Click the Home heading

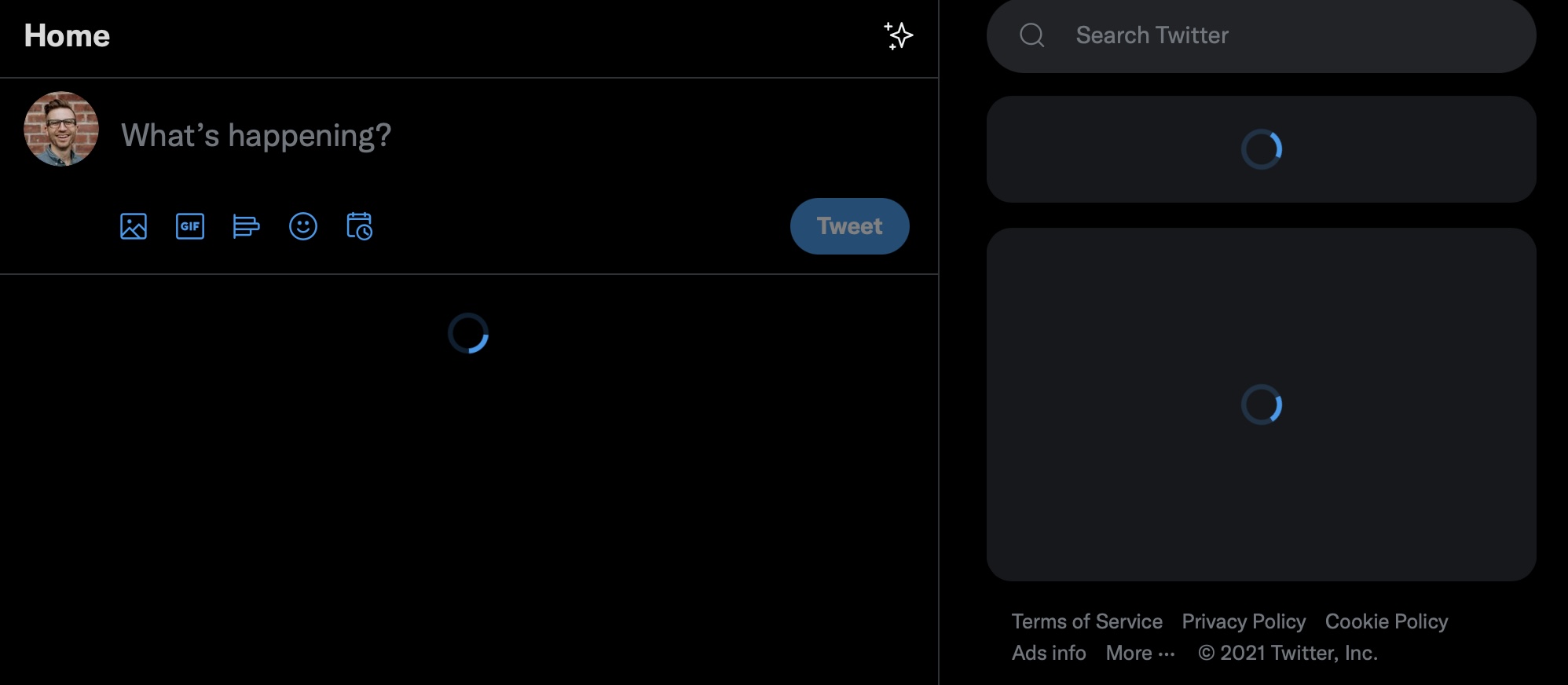tap(67, 35)
